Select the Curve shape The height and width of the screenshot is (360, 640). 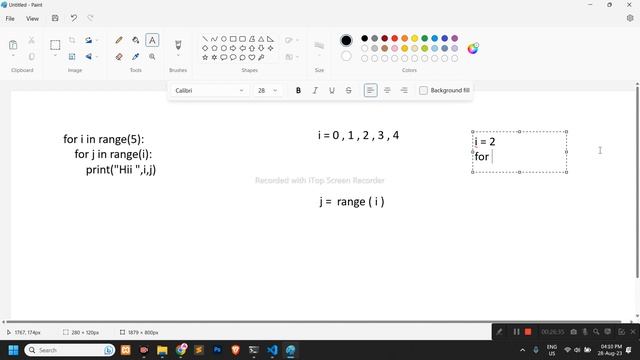[214, 39]
